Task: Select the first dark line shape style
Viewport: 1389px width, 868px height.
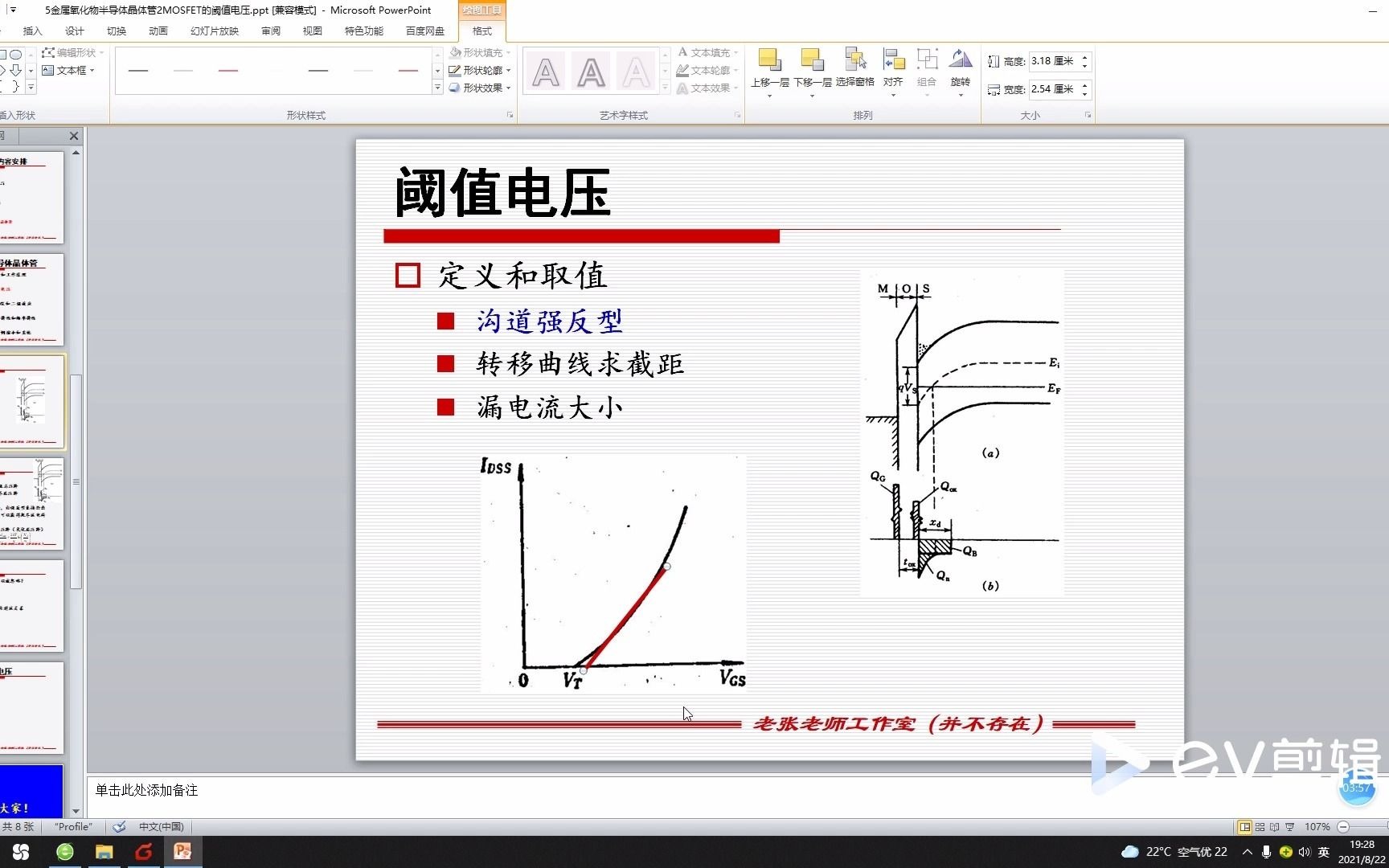Action: point(138,71)
